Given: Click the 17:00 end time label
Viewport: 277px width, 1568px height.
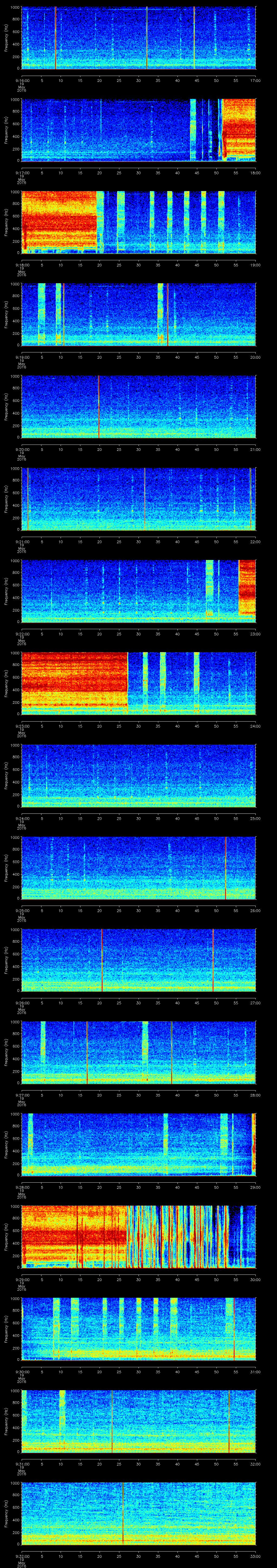Looking at the screenshot, I should 255,80.
